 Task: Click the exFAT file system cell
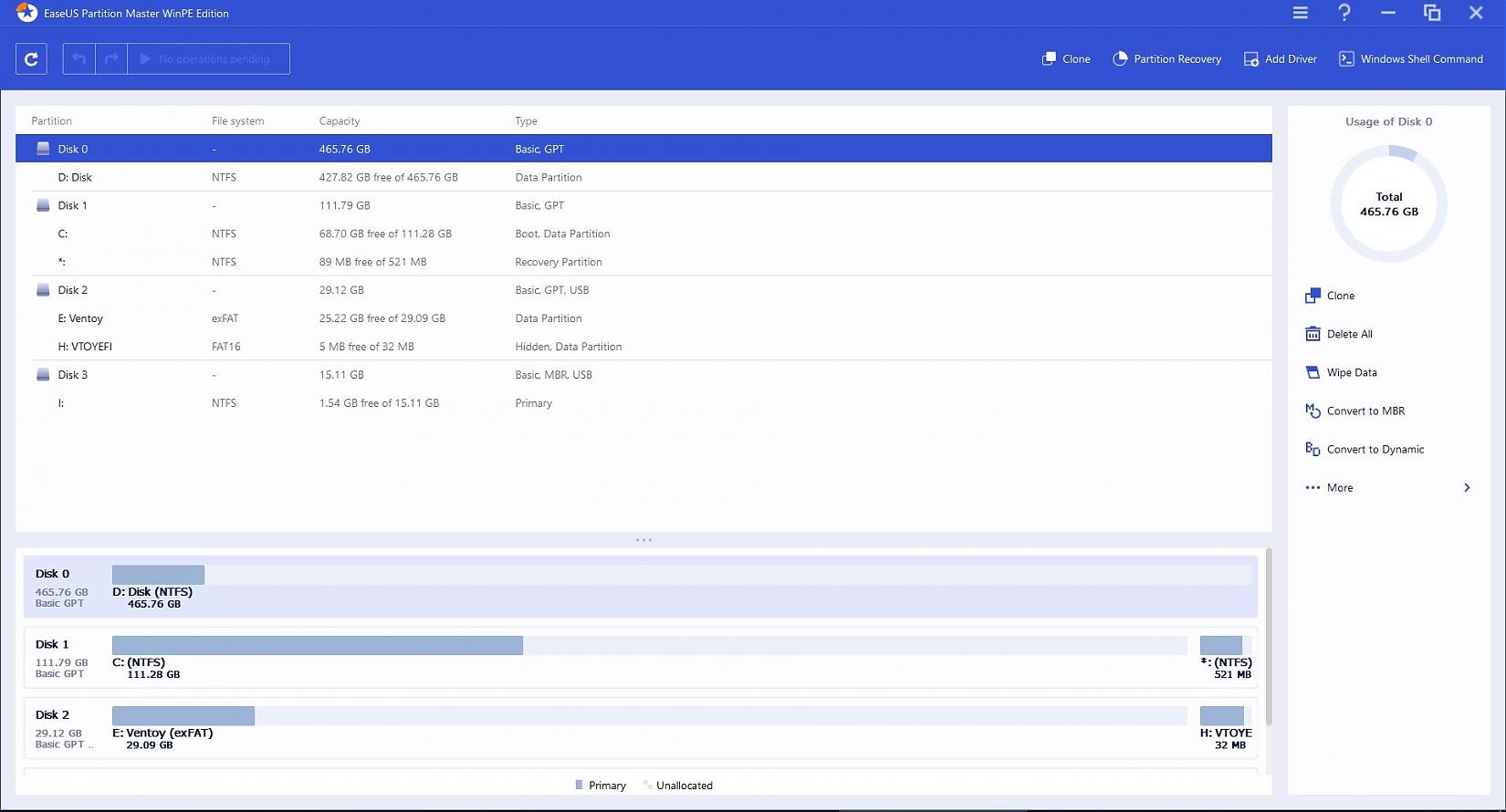click(x=225, y=318)
